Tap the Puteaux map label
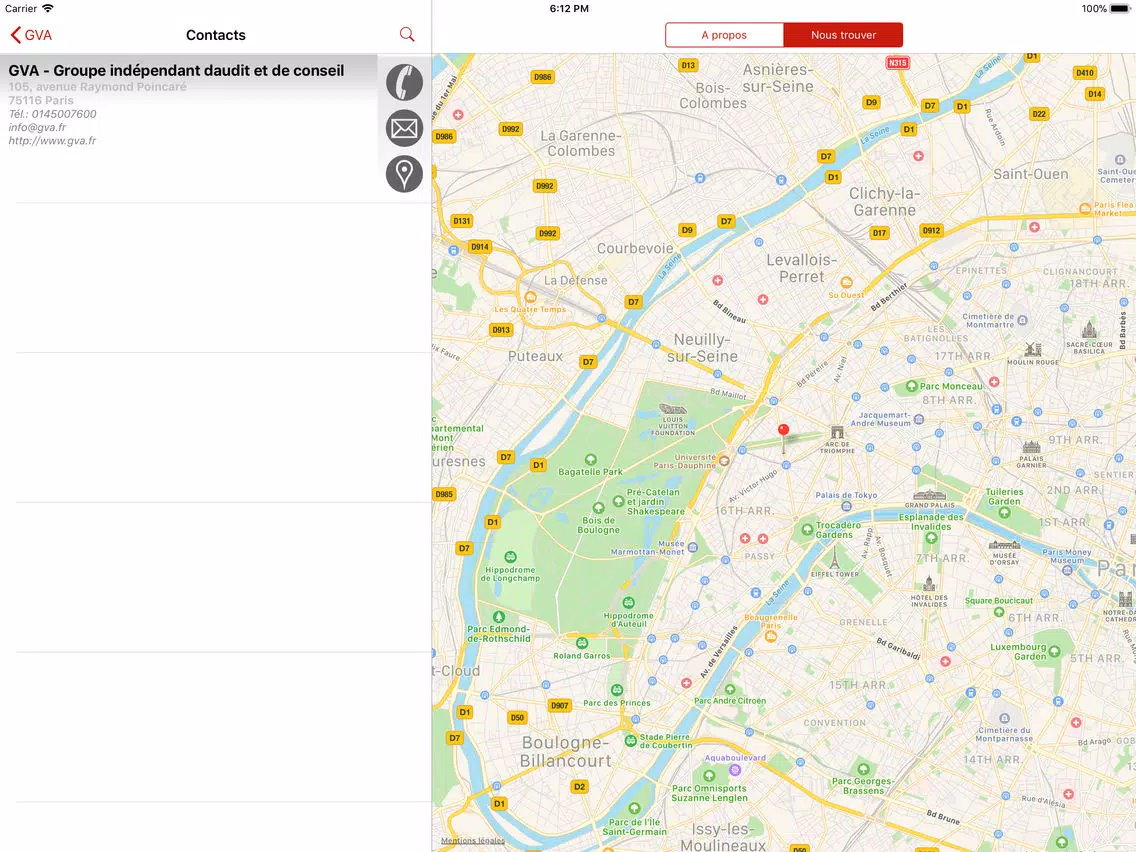This screenshot has width=1136, height=852. [535, 356]
